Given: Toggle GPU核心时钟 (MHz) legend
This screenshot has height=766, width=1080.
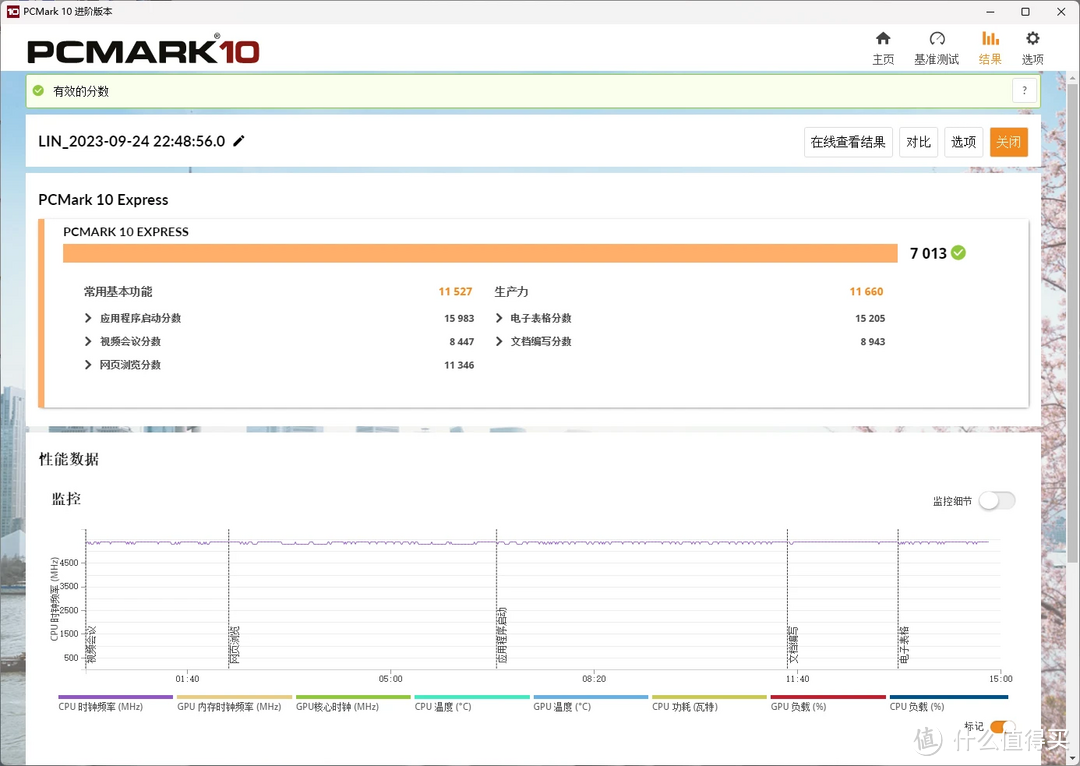Looking at the screenshot, I should coord(353,703).
